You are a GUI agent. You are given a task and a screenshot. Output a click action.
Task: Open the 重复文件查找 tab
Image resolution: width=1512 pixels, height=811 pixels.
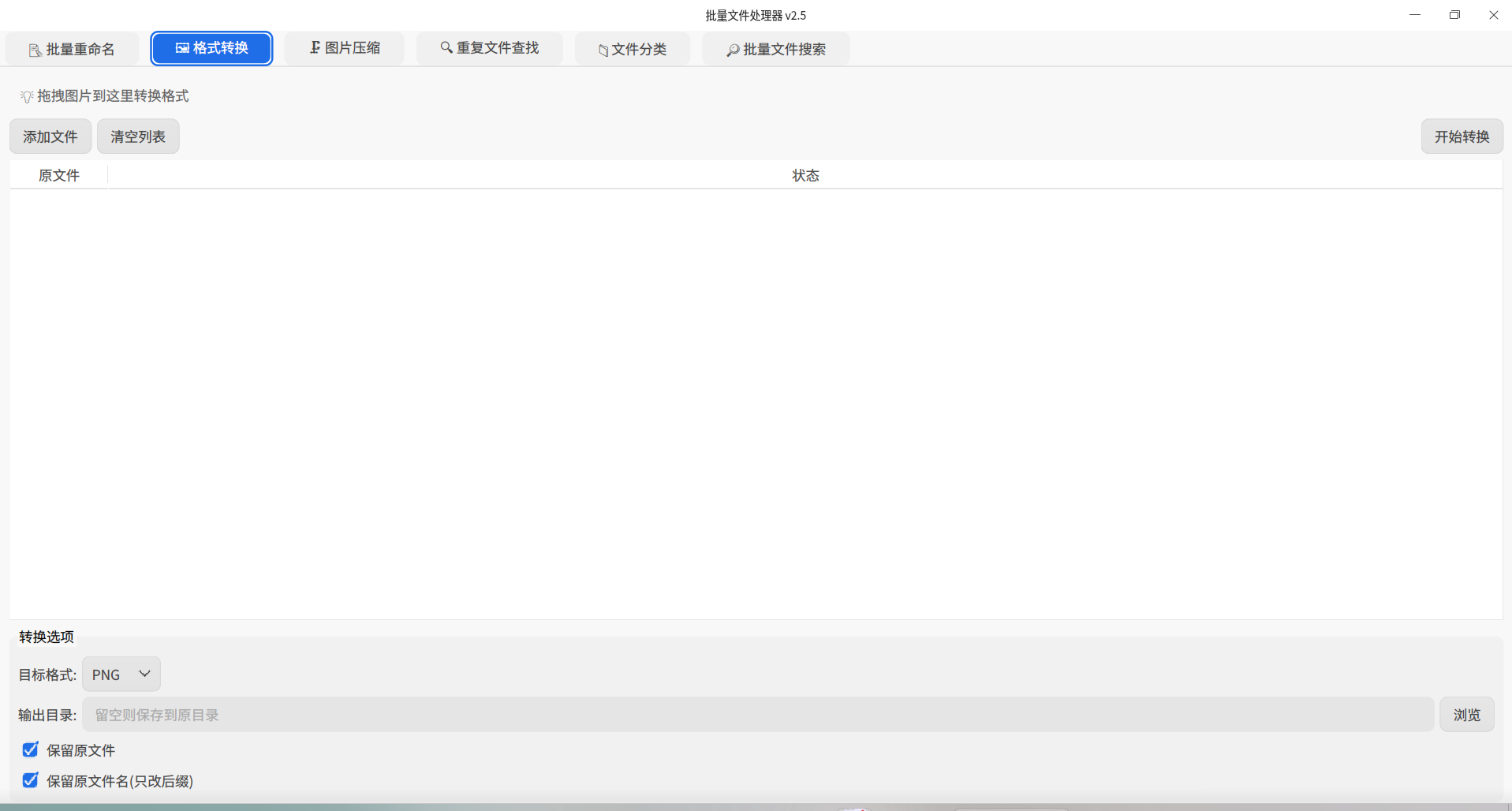(x=490, y=48)
